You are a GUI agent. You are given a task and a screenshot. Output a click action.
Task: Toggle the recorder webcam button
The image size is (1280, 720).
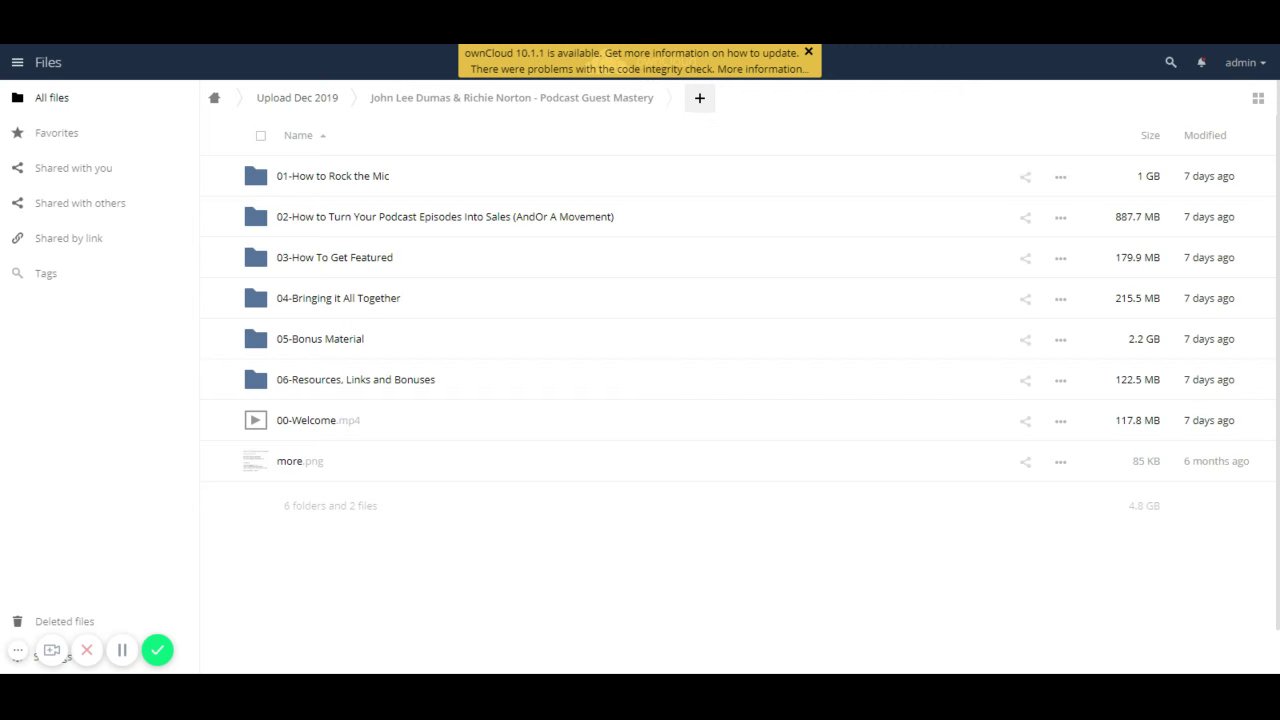pos(52,650)
